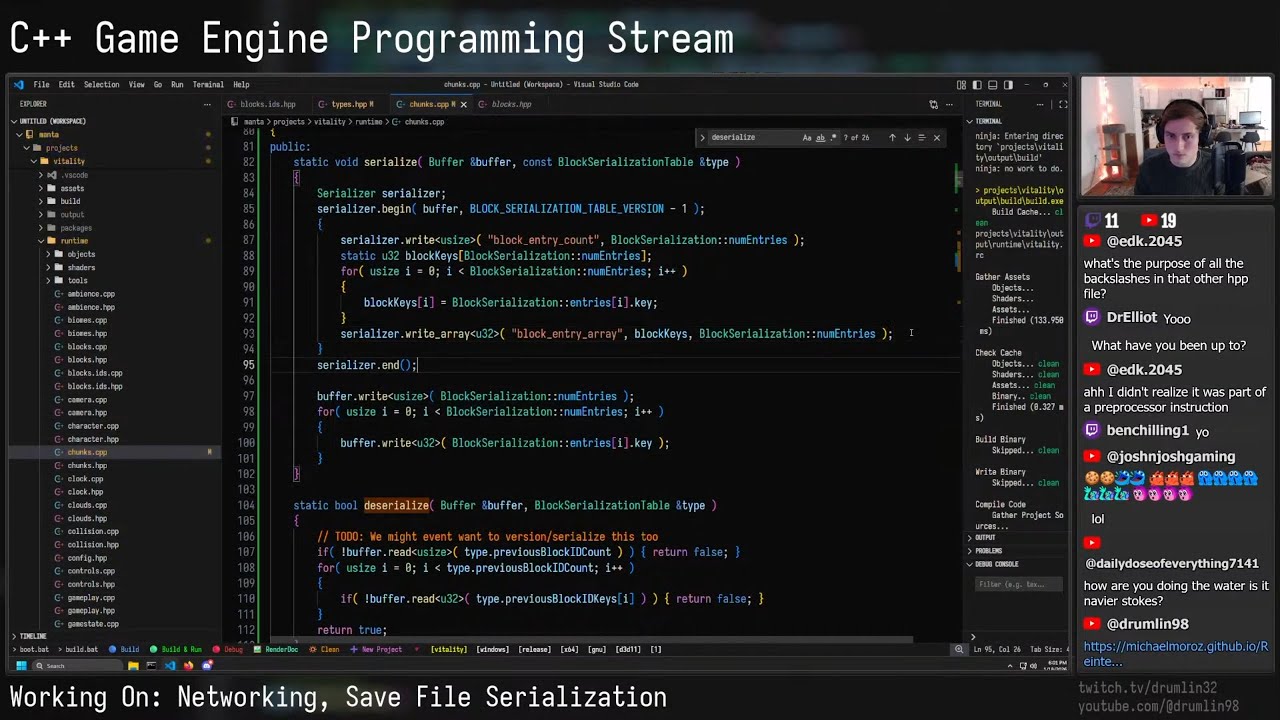
Task: Open VS Code from taskbar
Action: (x=170, y=665)
